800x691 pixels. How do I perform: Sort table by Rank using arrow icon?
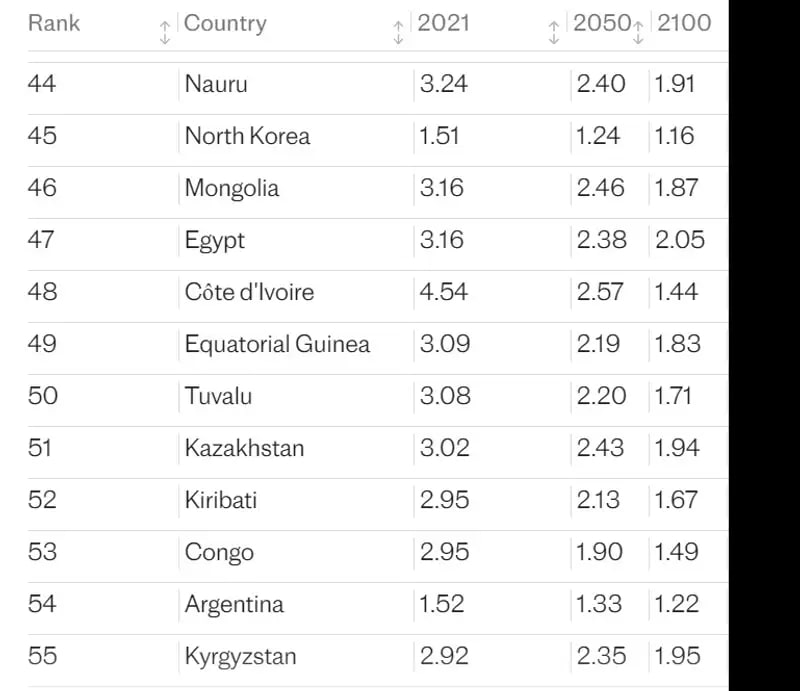[x=165, y=31]
